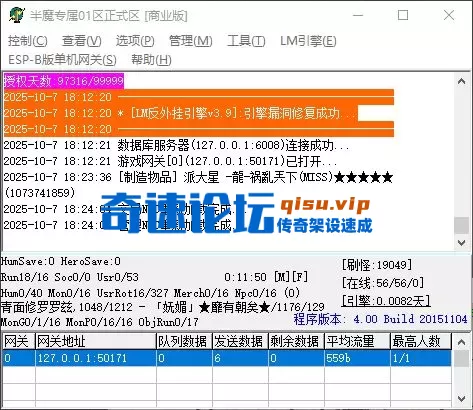Image resolution: width=473 pixels, height=410 pixels.
Task: Click the 1/1 max users cell
Action: coord(421,358)
